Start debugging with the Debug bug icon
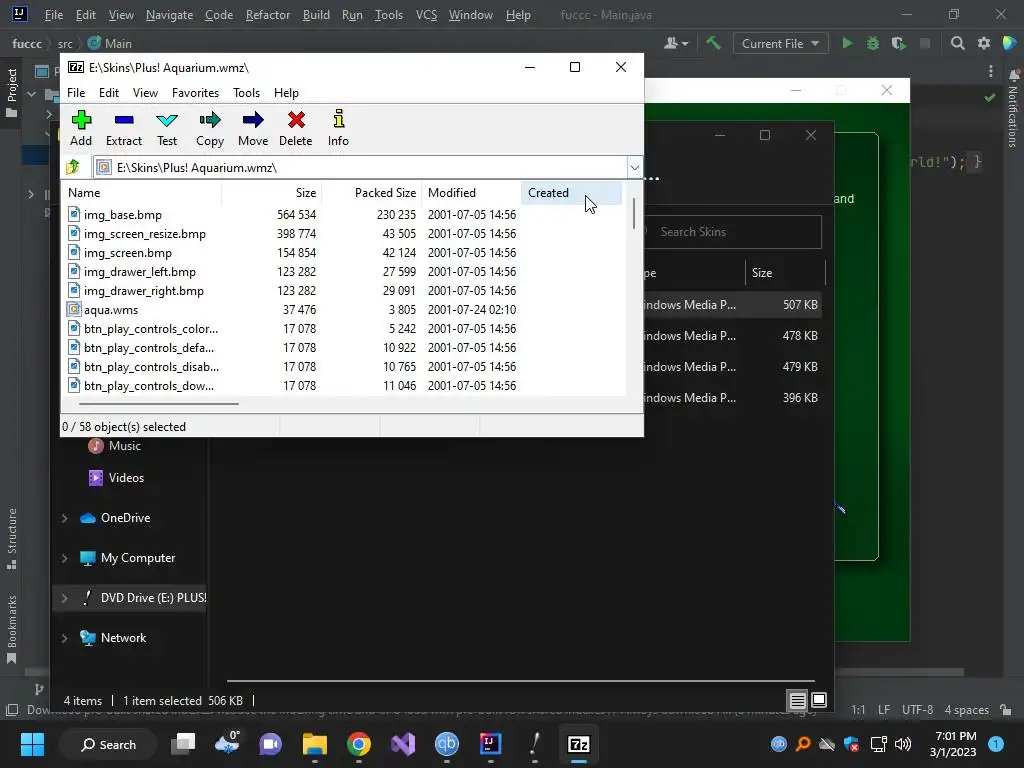Screen dimensions: 1024x768 point(872,44)
